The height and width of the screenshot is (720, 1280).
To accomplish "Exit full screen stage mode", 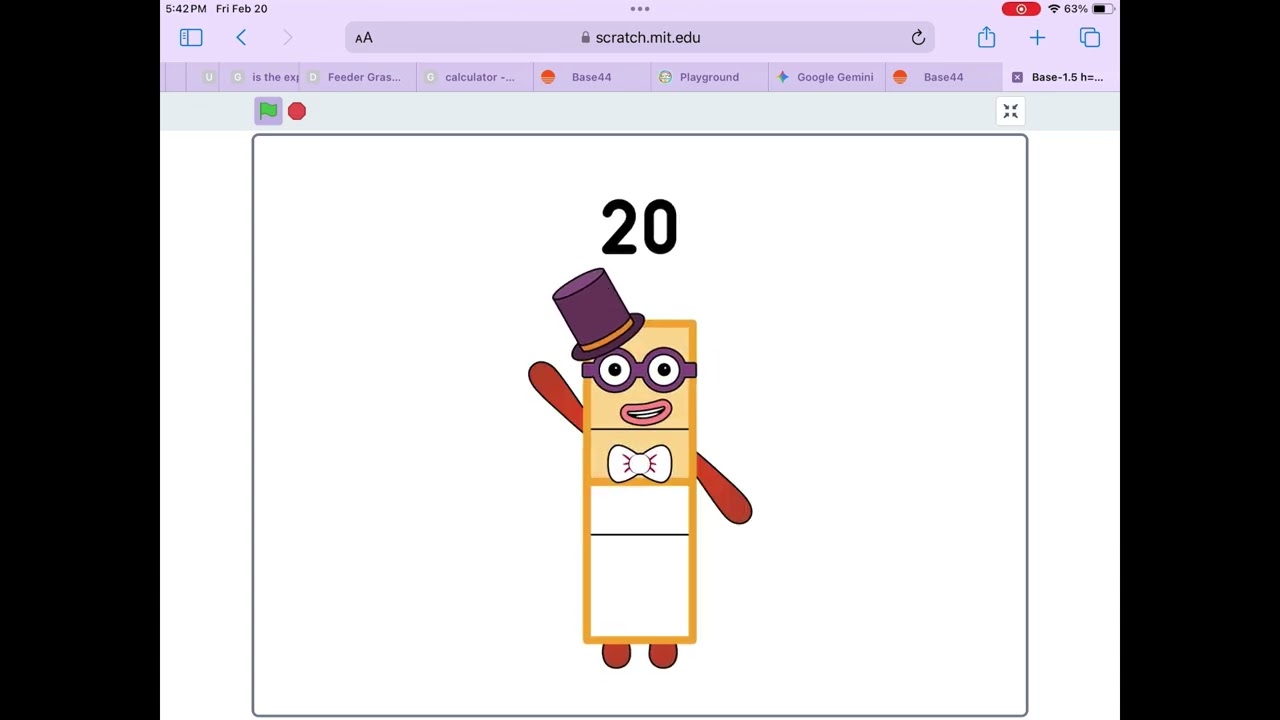I will (1010, 111).
